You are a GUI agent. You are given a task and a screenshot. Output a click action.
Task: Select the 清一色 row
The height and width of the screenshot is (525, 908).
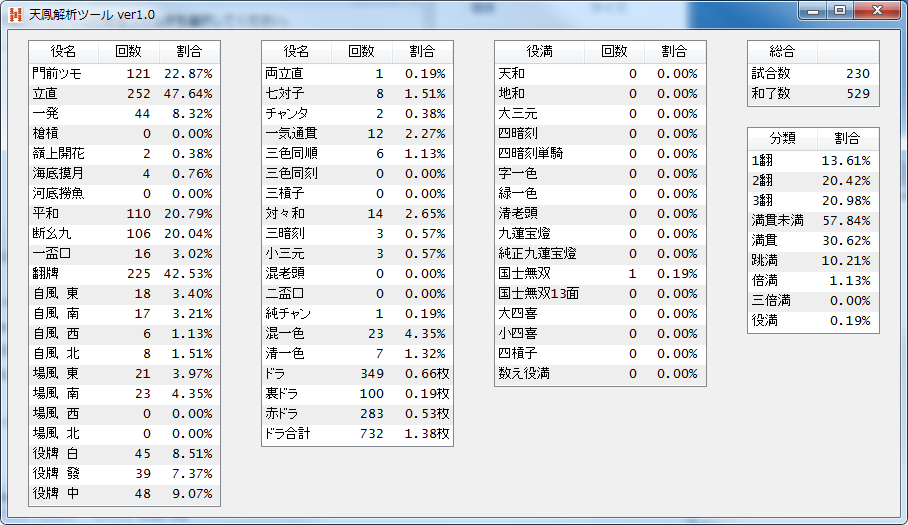[357, 354]
